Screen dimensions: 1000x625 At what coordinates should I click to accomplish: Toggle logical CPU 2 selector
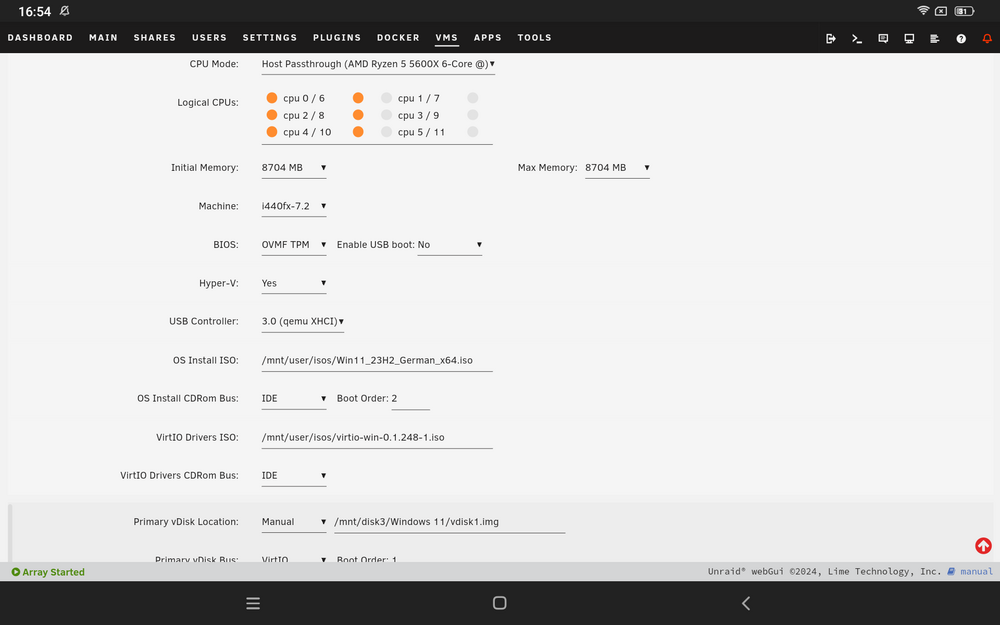pyautogui.click(x=272, y=115)
